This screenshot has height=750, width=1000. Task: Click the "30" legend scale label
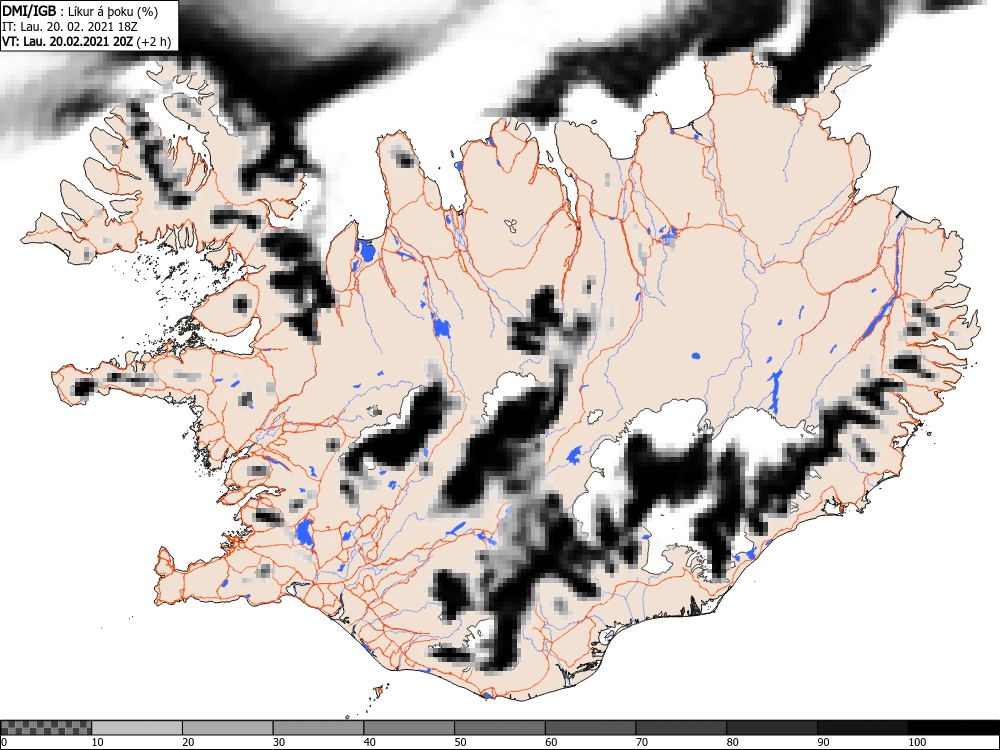279,742
